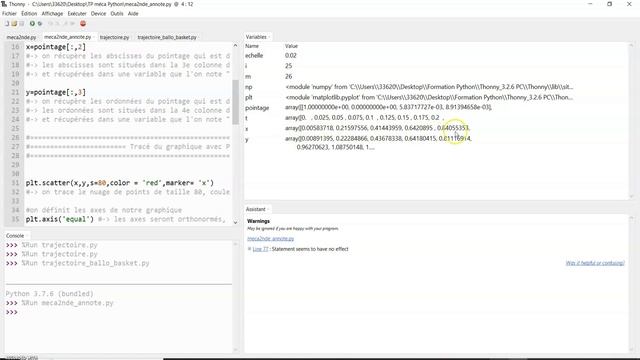
Task: Open the Exécuter menu
Action: click(x=77, y=13)
